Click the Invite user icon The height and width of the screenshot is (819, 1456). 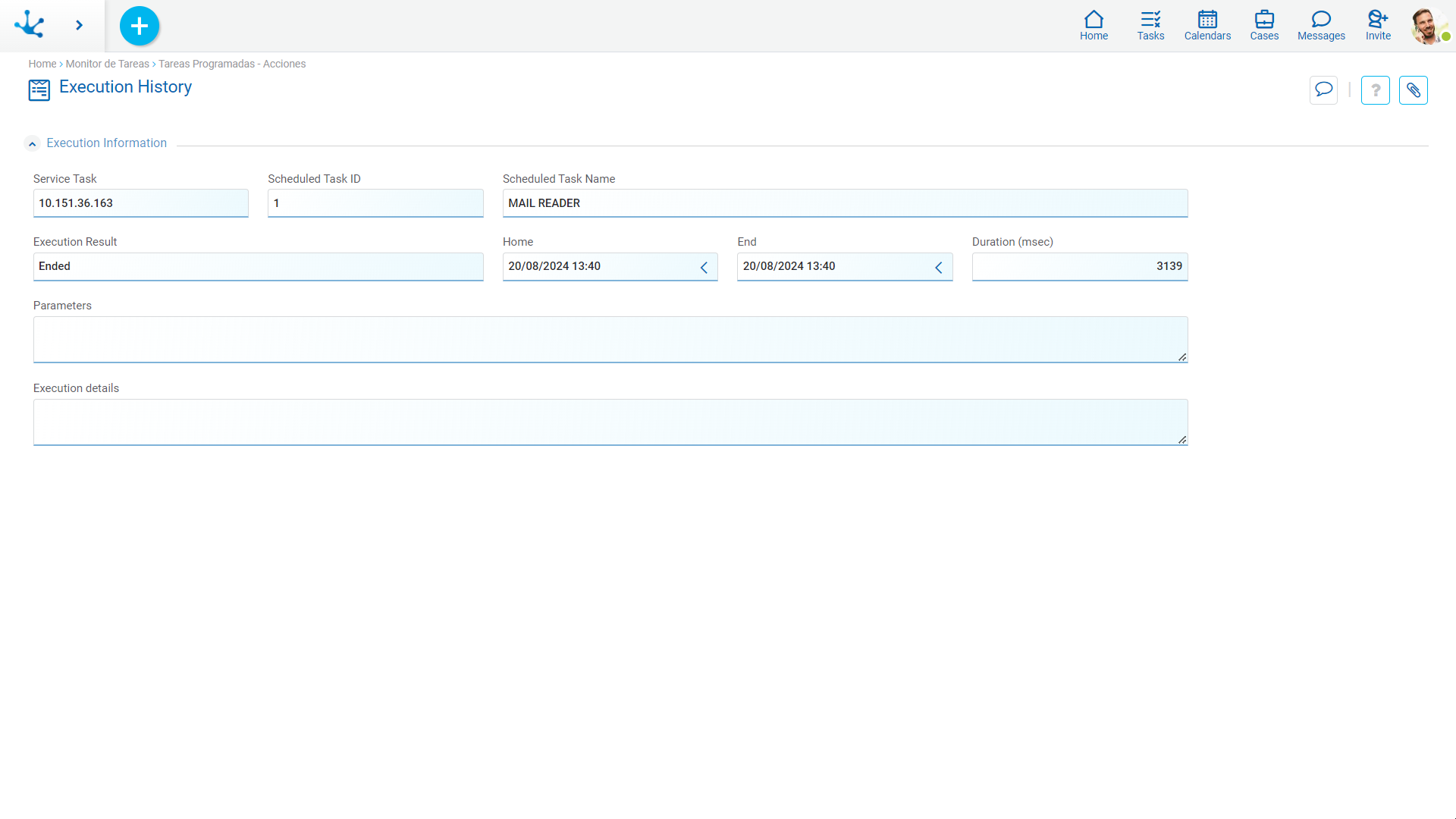tap(1377, 25)
